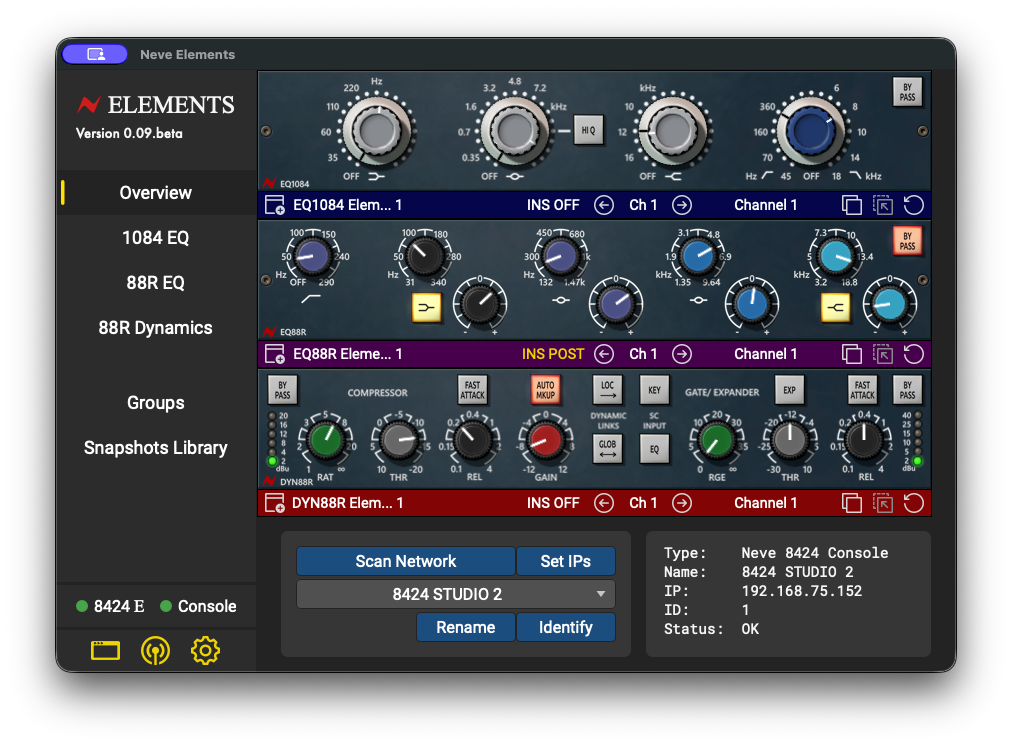Viewport: 1012px width, 746px height.
Task: Click previous channel arrow on DYN88R strip
Action: point(603,503)
